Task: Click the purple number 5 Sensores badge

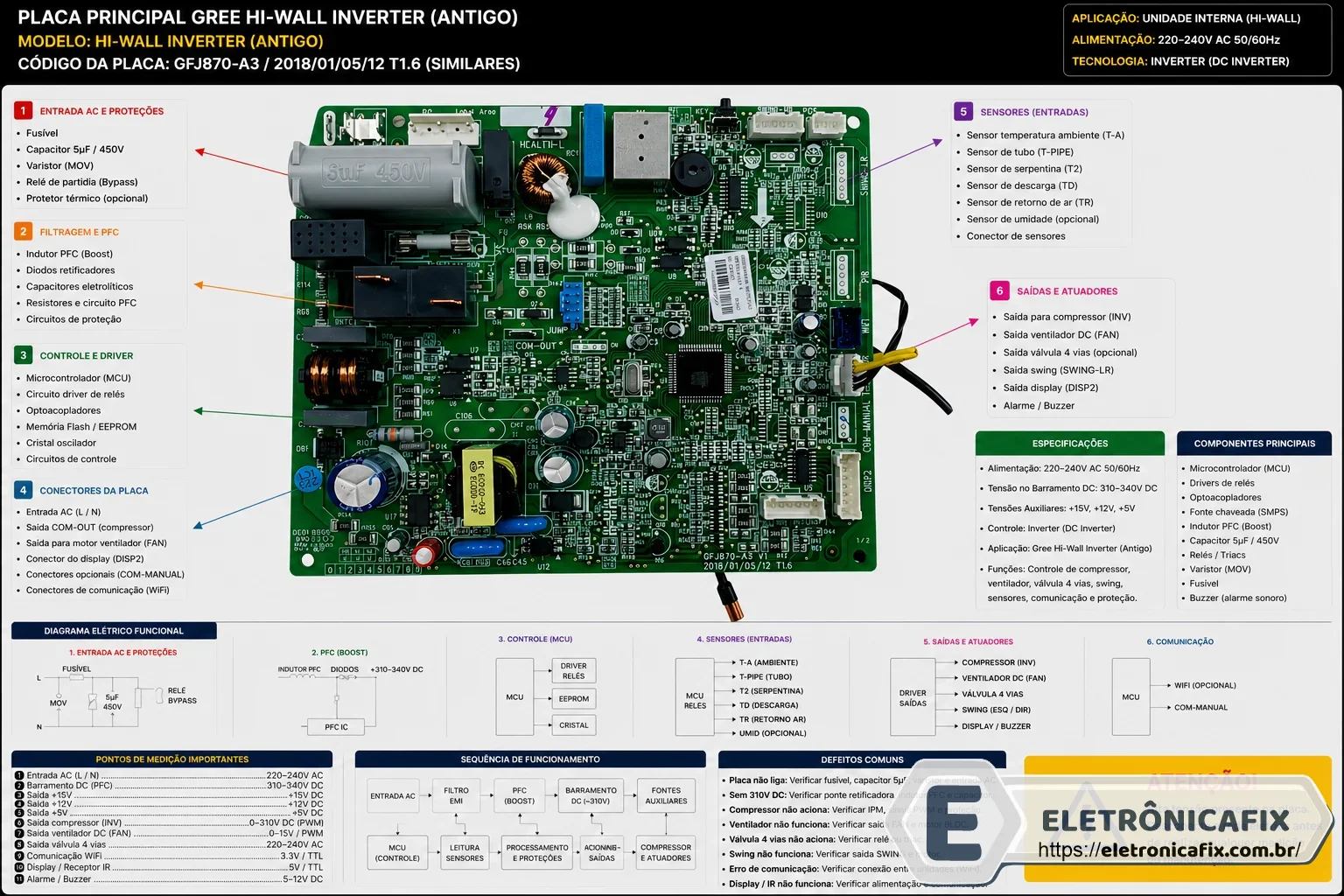Action: pyautogui.click(x=963, y=112)
